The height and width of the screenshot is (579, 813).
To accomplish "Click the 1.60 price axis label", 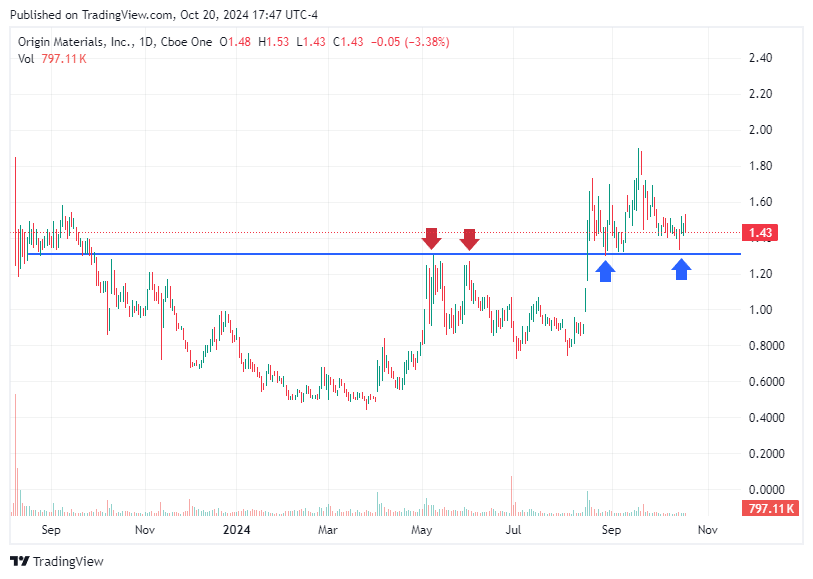I will pos(761,202).
